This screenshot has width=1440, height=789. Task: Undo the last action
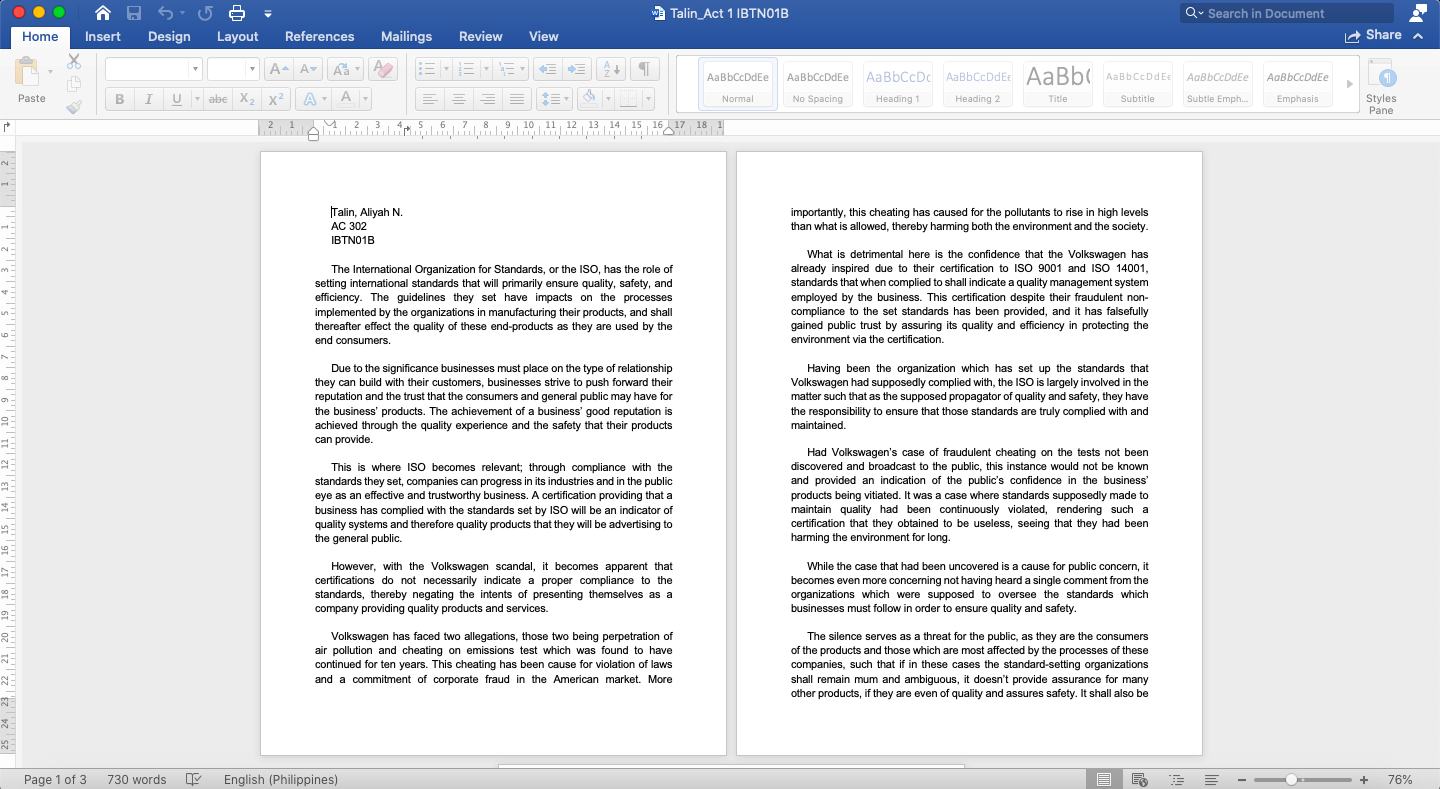click(x=165, y=13)
